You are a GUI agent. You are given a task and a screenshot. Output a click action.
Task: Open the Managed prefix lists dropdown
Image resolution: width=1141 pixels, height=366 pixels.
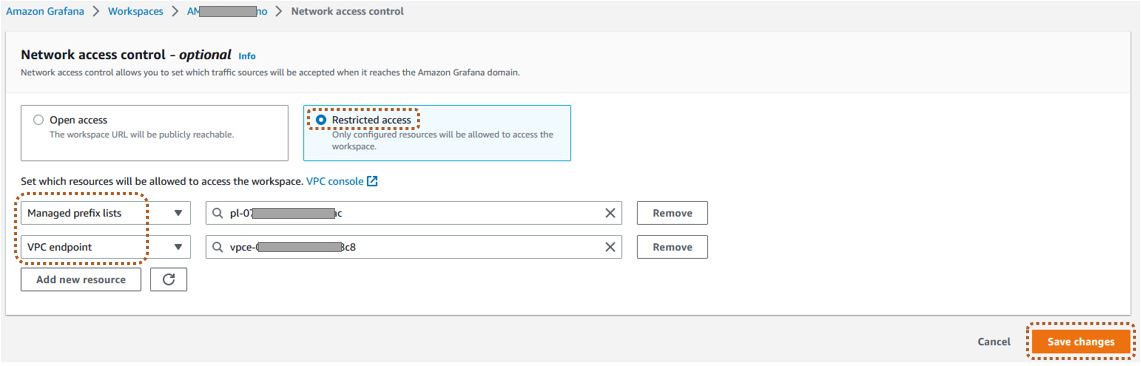coord(106,213)
